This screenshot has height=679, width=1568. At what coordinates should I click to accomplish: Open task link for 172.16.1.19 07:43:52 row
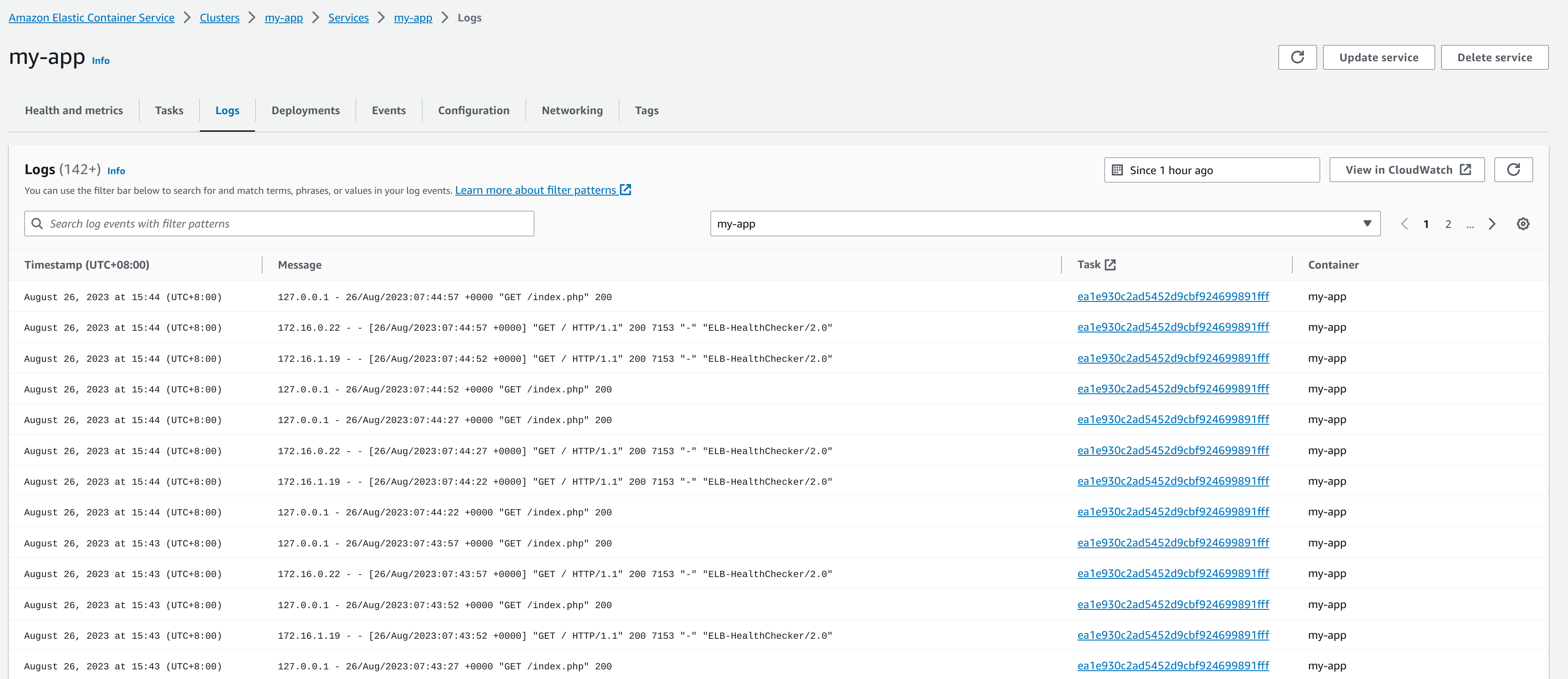pos(1173,635)
